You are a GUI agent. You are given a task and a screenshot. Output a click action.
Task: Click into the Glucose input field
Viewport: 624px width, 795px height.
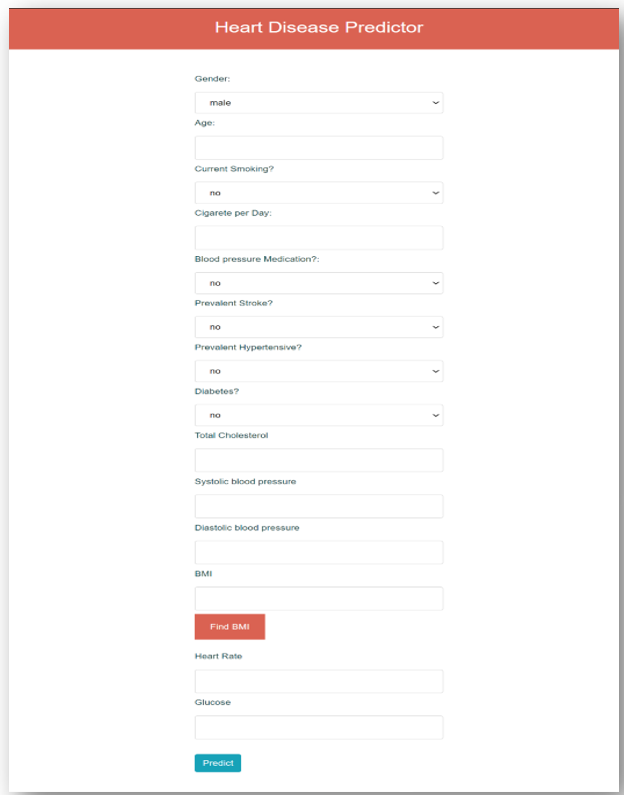(319, 728)
